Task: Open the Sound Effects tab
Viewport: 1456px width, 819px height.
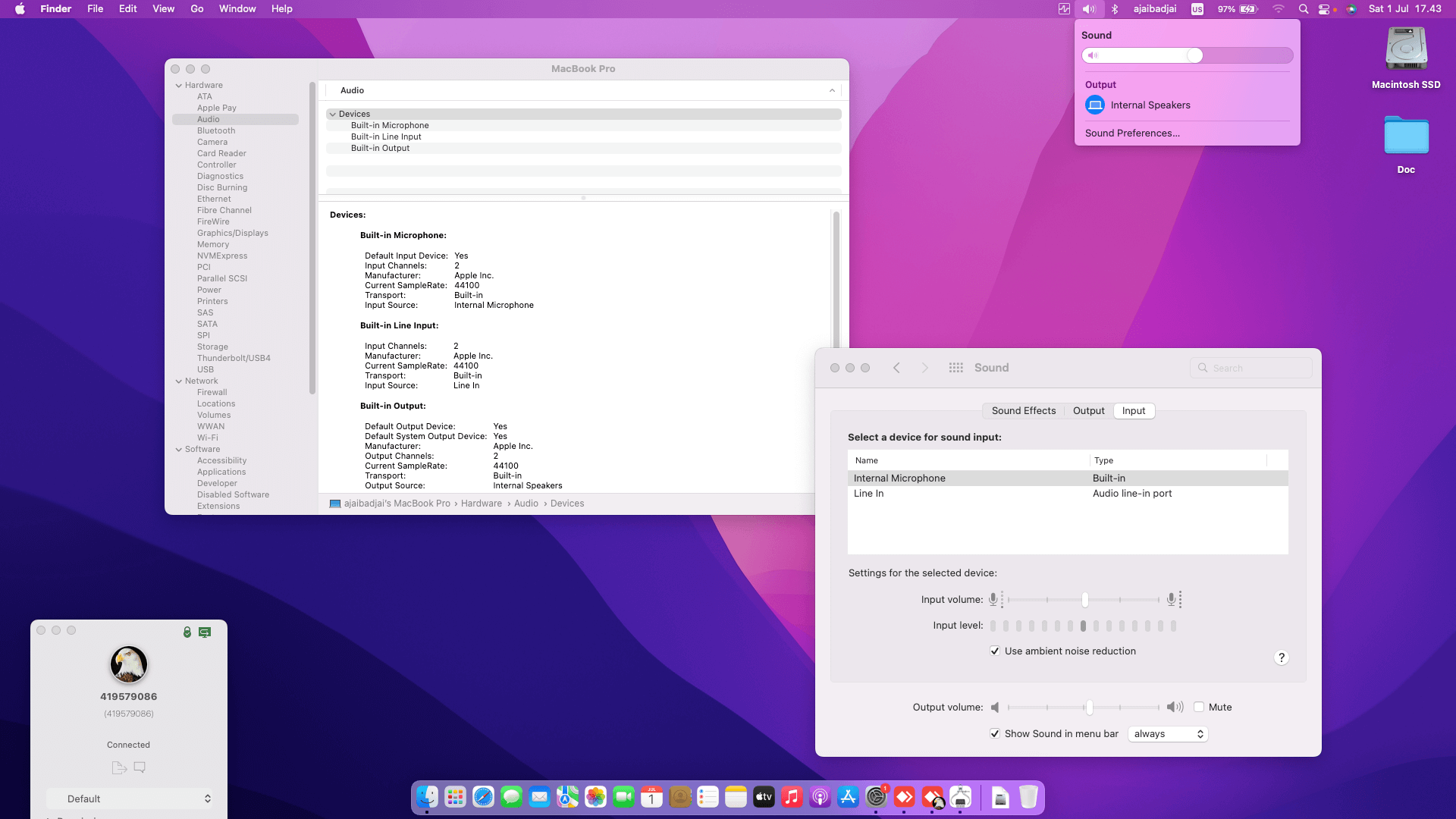Action: (1023, 411)
